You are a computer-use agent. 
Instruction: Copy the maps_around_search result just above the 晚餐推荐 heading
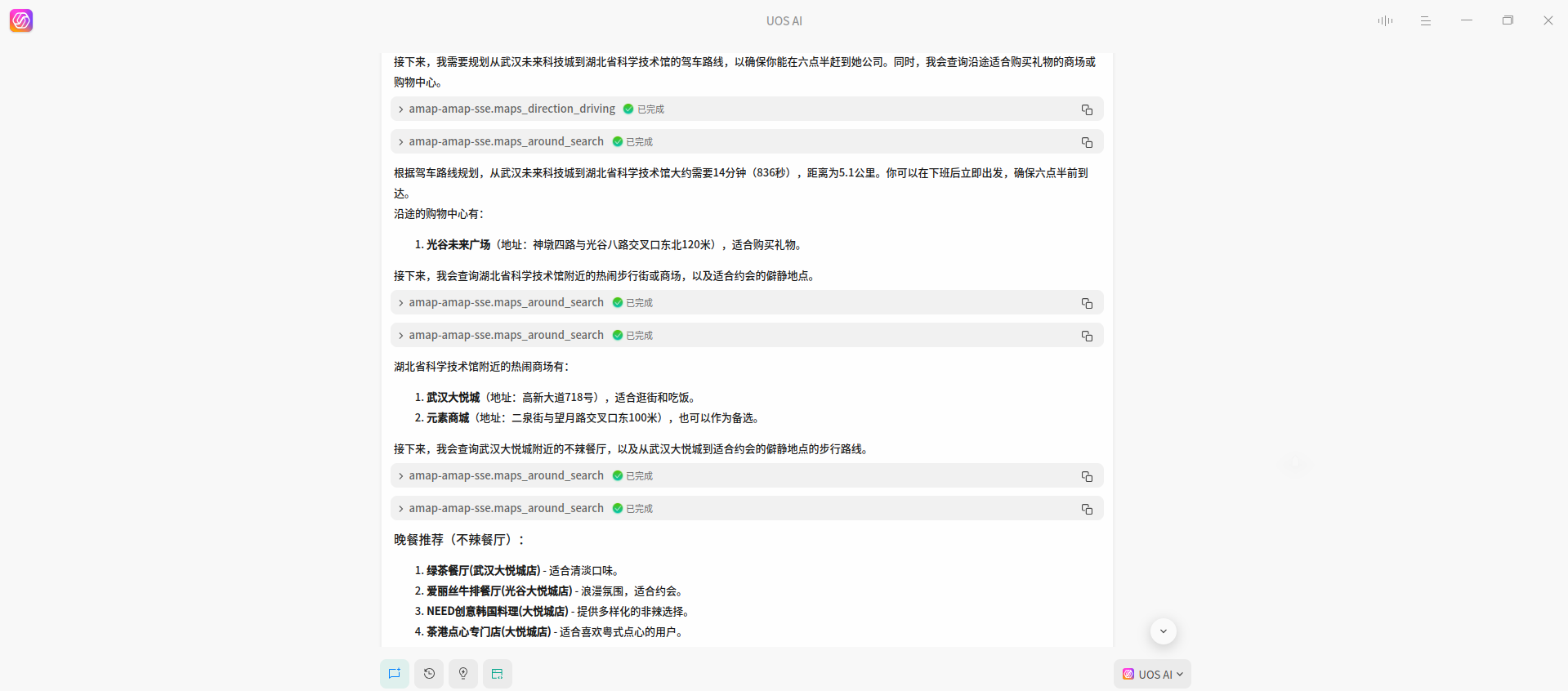tap(1087, 509)
